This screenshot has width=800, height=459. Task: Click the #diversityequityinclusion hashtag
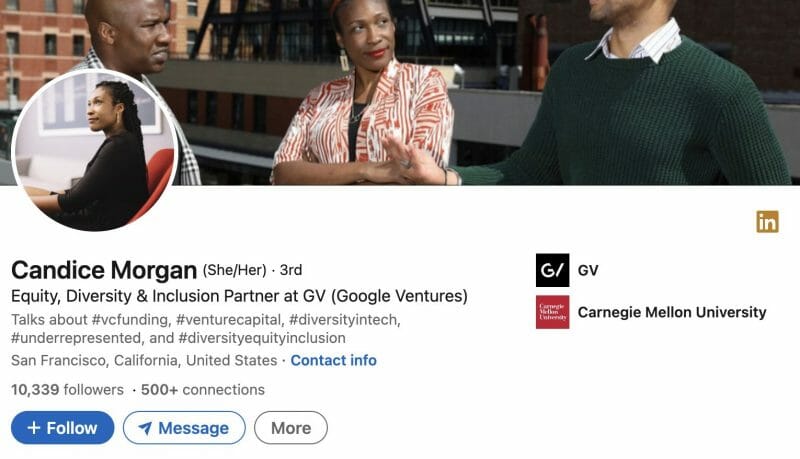tap(262, 338)
